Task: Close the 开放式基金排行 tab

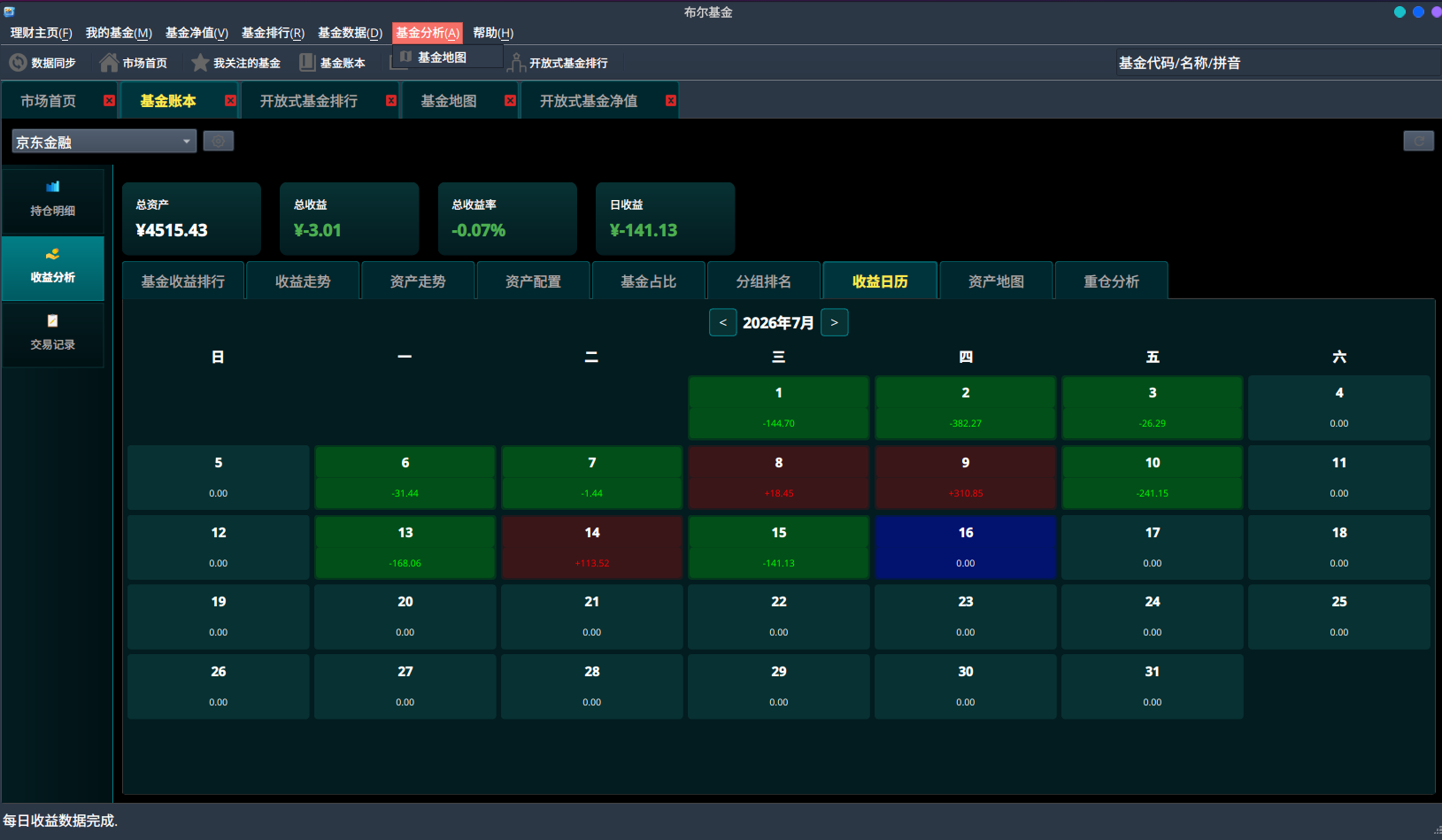Action: (390, 101)
